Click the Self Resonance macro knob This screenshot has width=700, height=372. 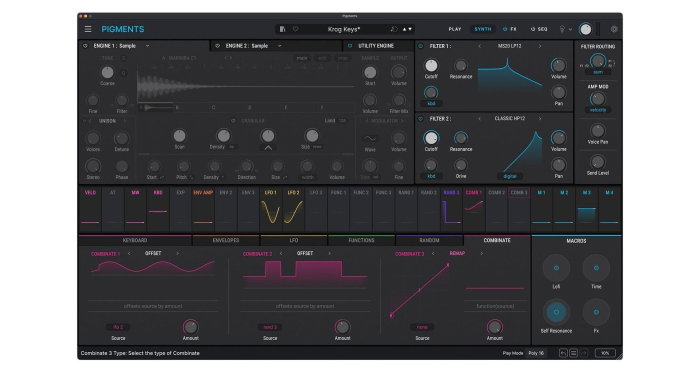coord(556,312)
